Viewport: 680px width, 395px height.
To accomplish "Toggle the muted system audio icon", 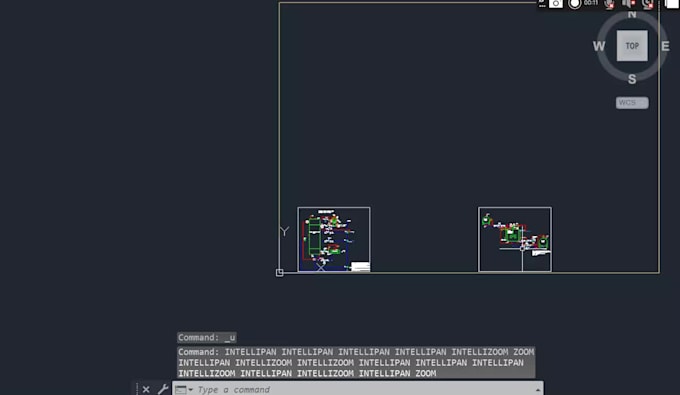I will pyautogui.click(x=628, y=4).
